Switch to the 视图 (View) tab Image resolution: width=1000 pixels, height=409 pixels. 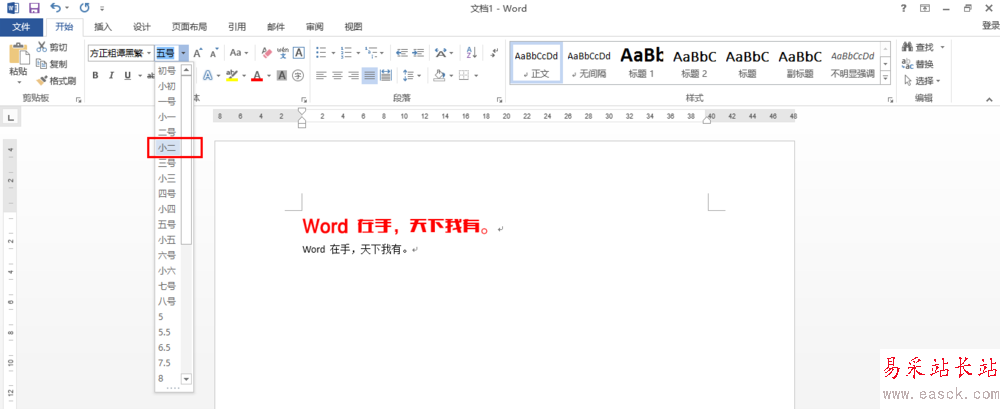(353, 27)
